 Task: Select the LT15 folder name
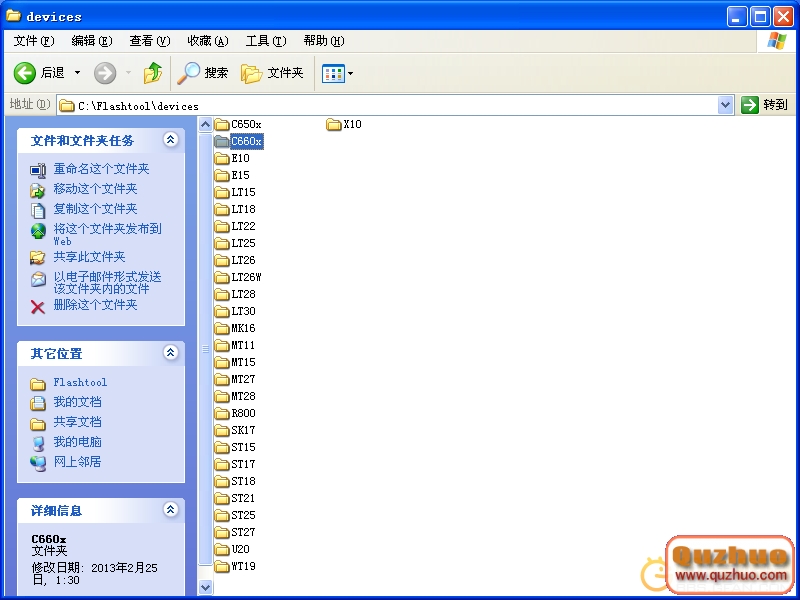click(243, 192)
